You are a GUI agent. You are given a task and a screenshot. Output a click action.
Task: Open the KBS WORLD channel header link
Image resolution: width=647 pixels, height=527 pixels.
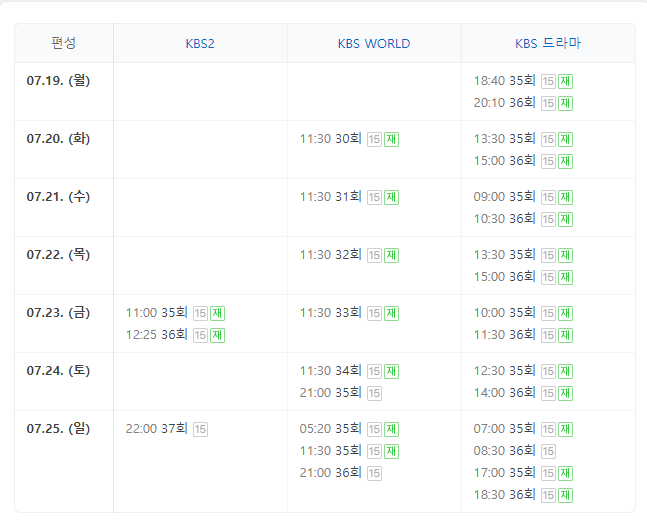tap(374, 44)
